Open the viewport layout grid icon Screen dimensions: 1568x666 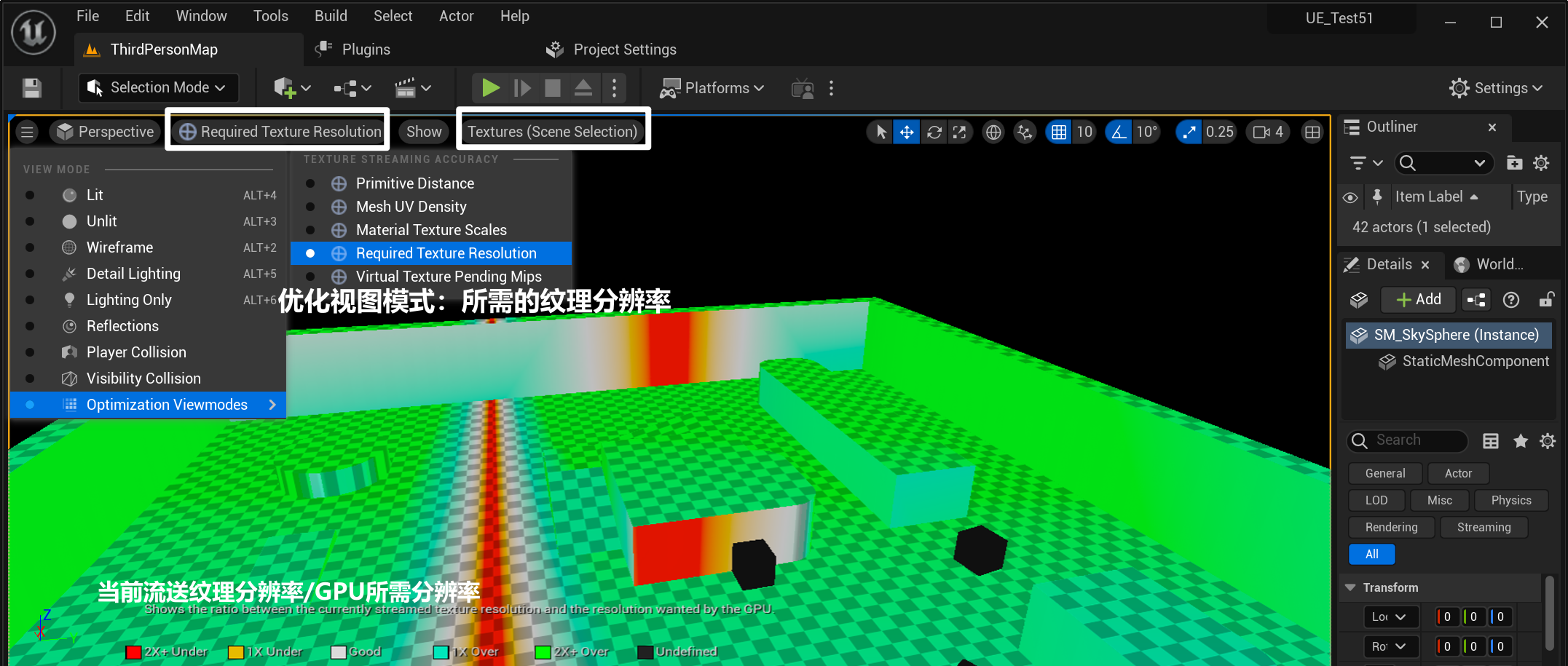coord(1312,132)
